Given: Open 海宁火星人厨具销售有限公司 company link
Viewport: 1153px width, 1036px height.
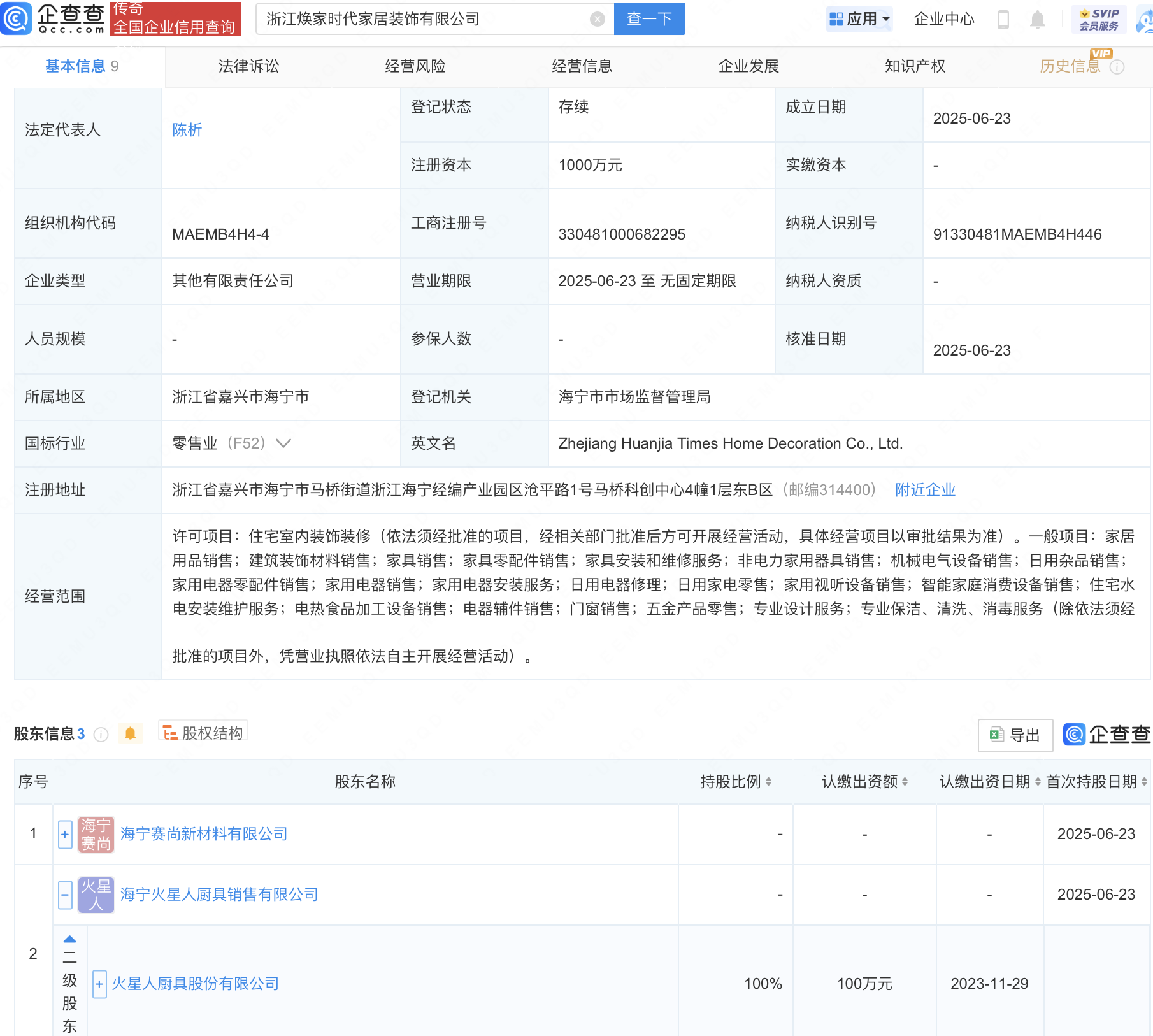Looking at the screenshot, I should [219, 895].
